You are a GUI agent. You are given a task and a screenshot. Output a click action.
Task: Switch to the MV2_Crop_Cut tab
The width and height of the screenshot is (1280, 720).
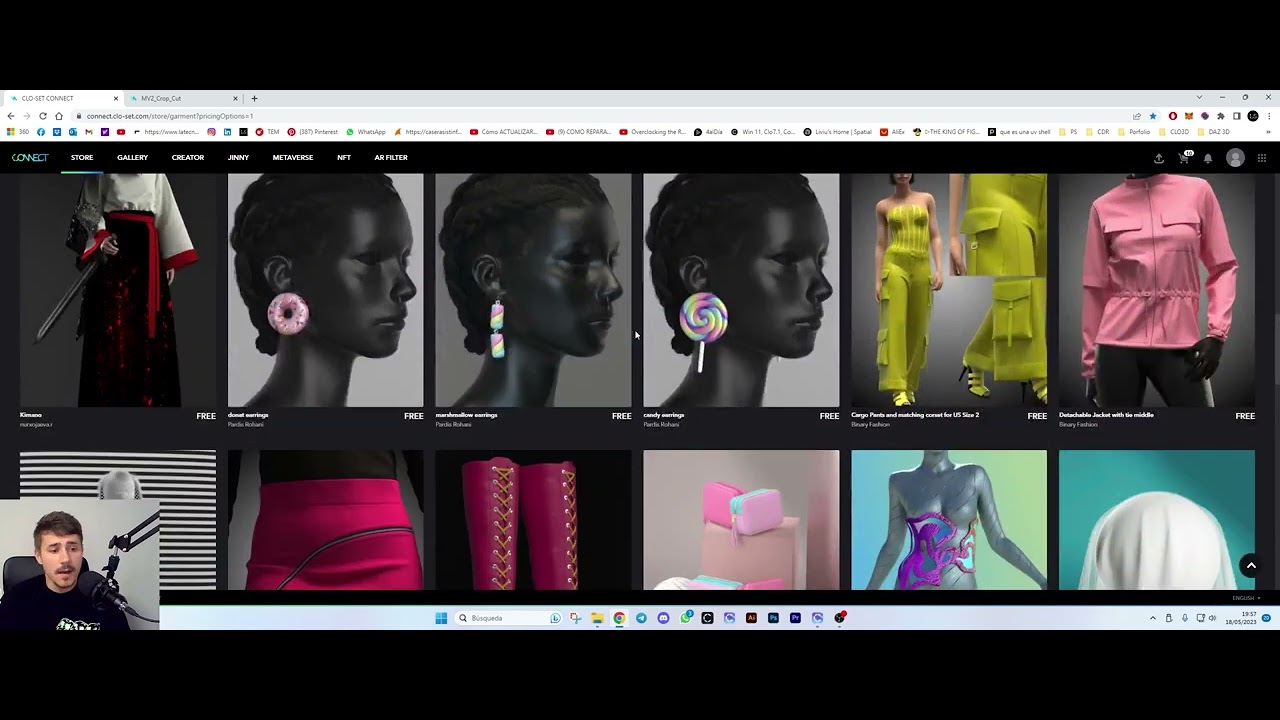point(184,98)
